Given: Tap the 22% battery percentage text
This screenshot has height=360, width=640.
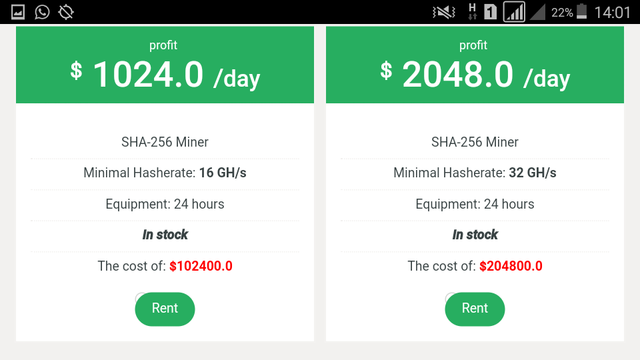Looking at the screenshot, I should click(562, 13).
